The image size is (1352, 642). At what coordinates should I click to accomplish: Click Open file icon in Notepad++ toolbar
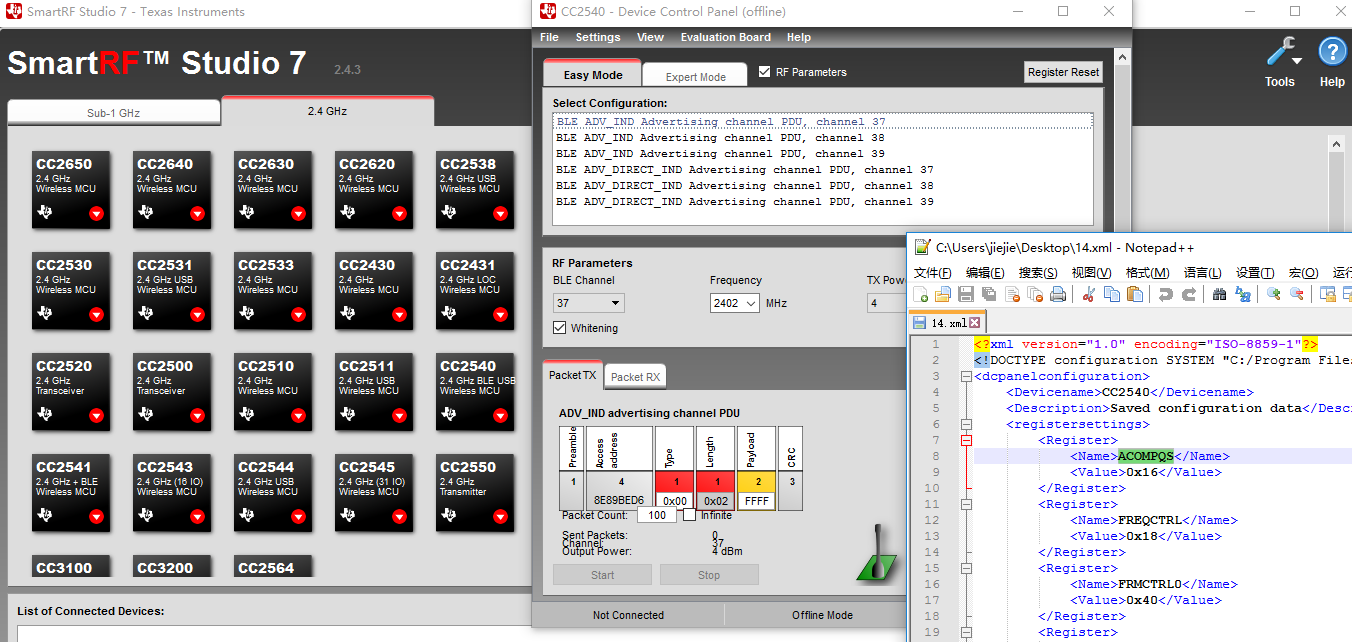point(943,294)
